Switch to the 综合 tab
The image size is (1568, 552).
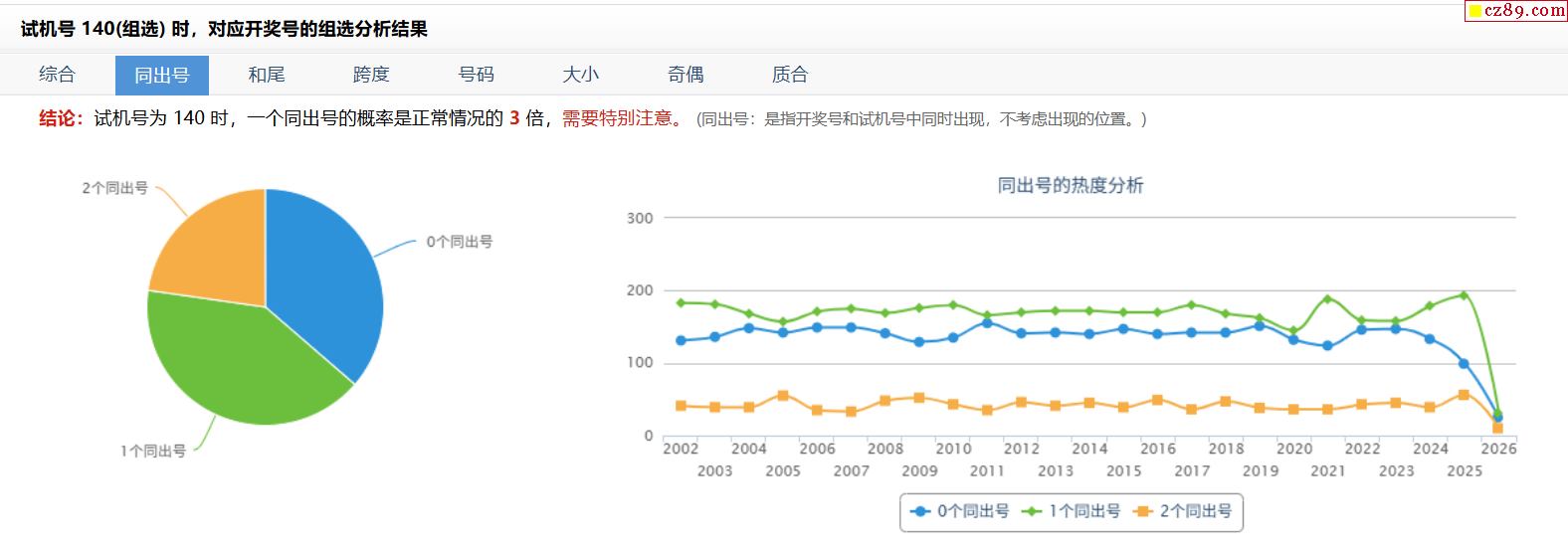pyautogui.click(x=57, y=75)
